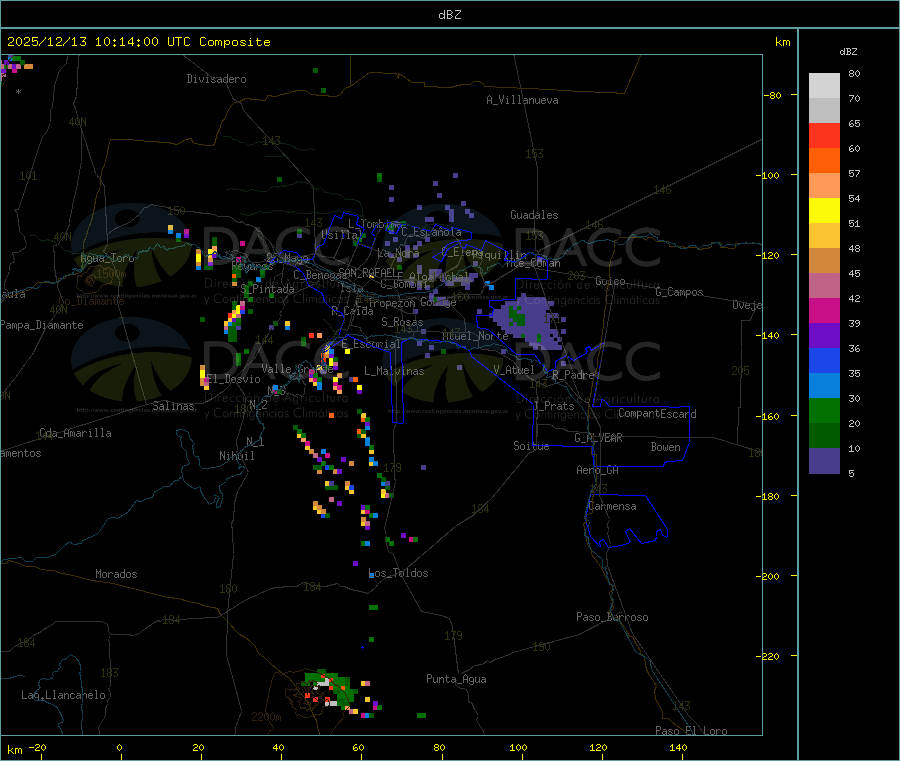This screenshot has width=900, height=761.
Task: Click the Cda_Amarilla label
Action: [x=75, y=433]
